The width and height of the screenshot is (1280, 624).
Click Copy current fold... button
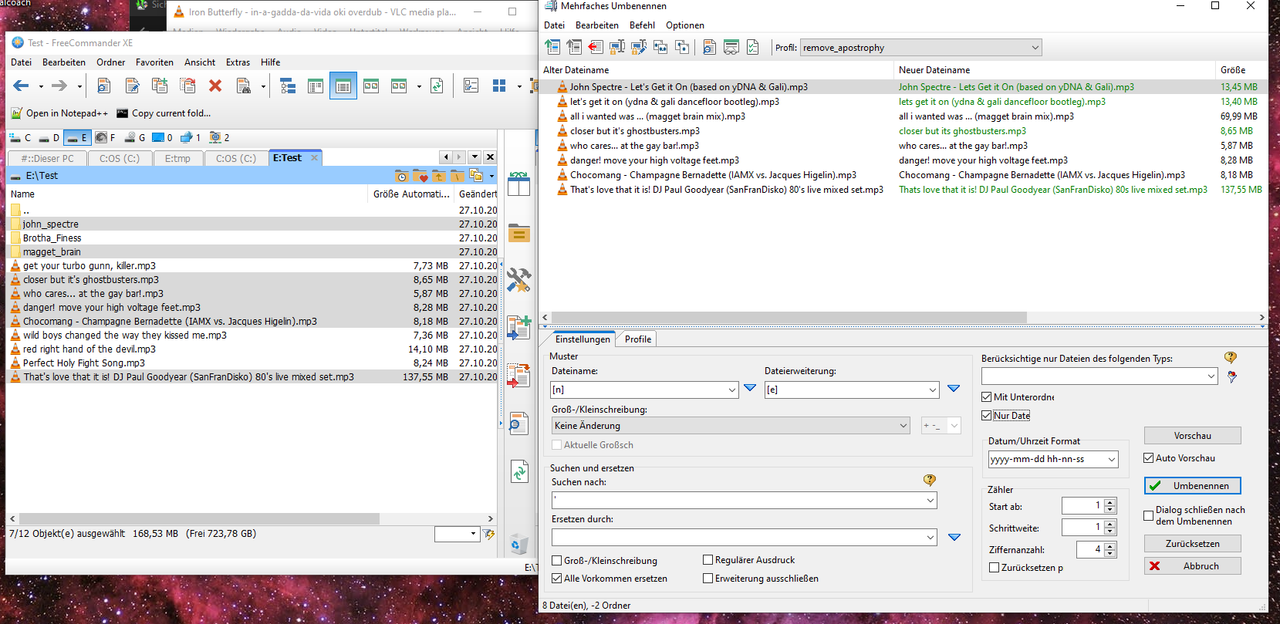point(165,113)
